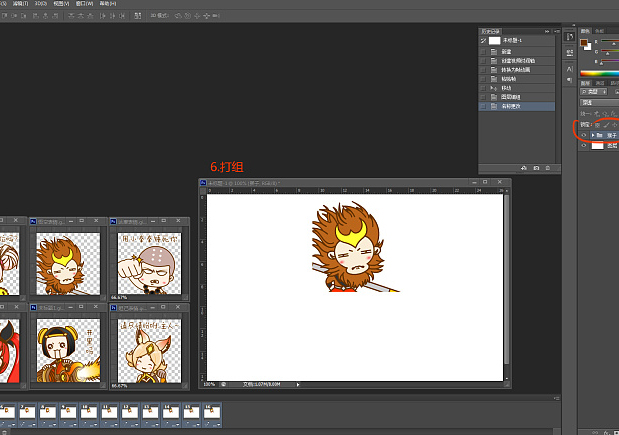This screenshot has height=435, width=619.
Task: Click the color spectrum ramp bar
Action: 600,73
